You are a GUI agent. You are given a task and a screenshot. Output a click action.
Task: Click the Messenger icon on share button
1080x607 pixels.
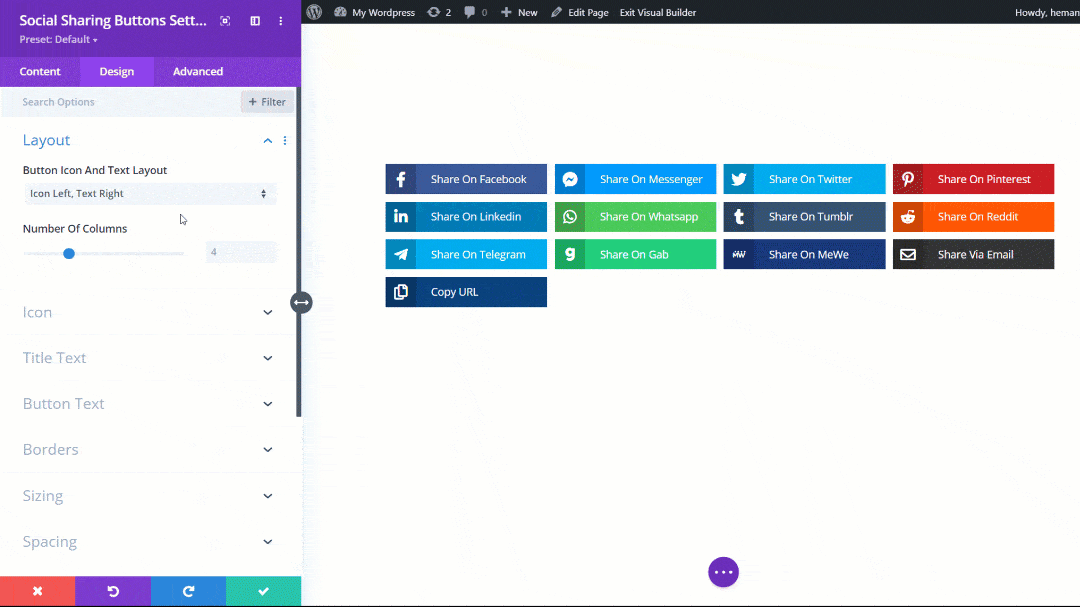[570, 179]
